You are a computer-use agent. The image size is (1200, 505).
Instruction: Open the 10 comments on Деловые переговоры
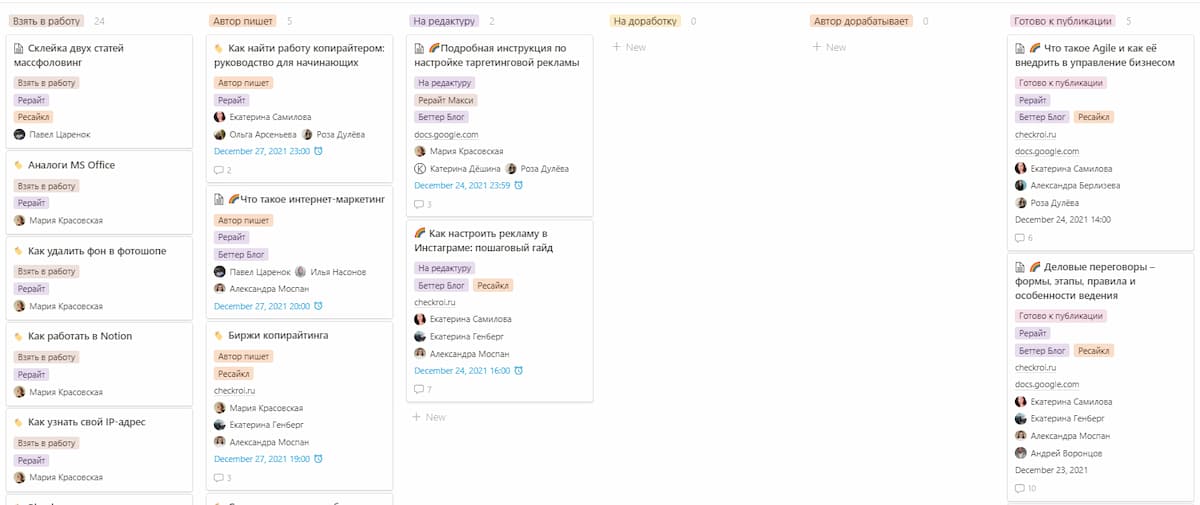[1025, 488]
